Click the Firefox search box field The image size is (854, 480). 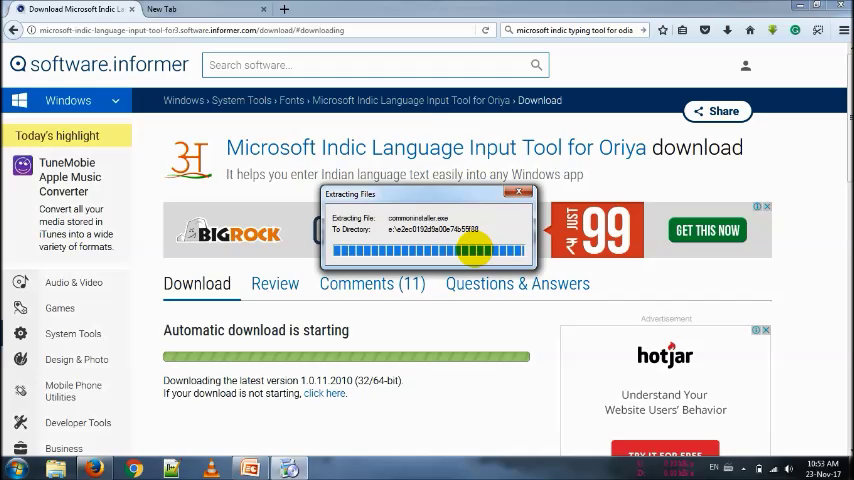click(574, 30)
